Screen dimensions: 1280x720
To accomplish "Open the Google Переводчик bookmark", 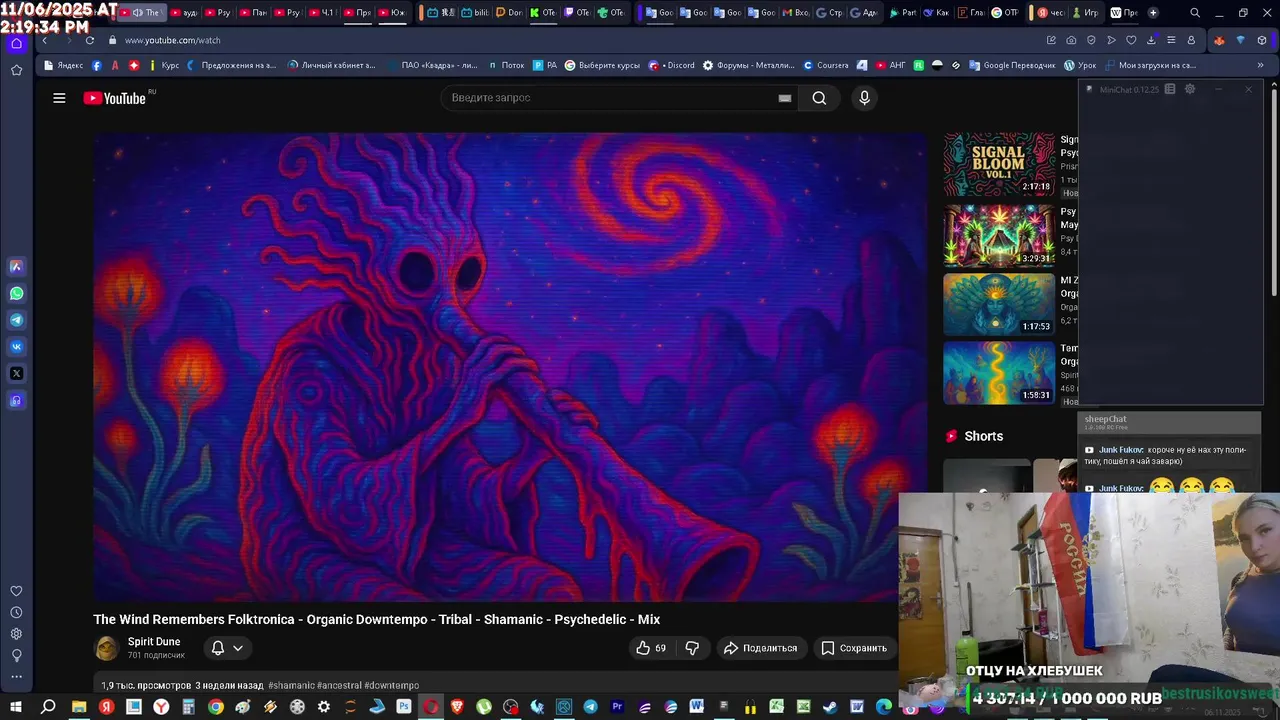I will pos(1011,65).
